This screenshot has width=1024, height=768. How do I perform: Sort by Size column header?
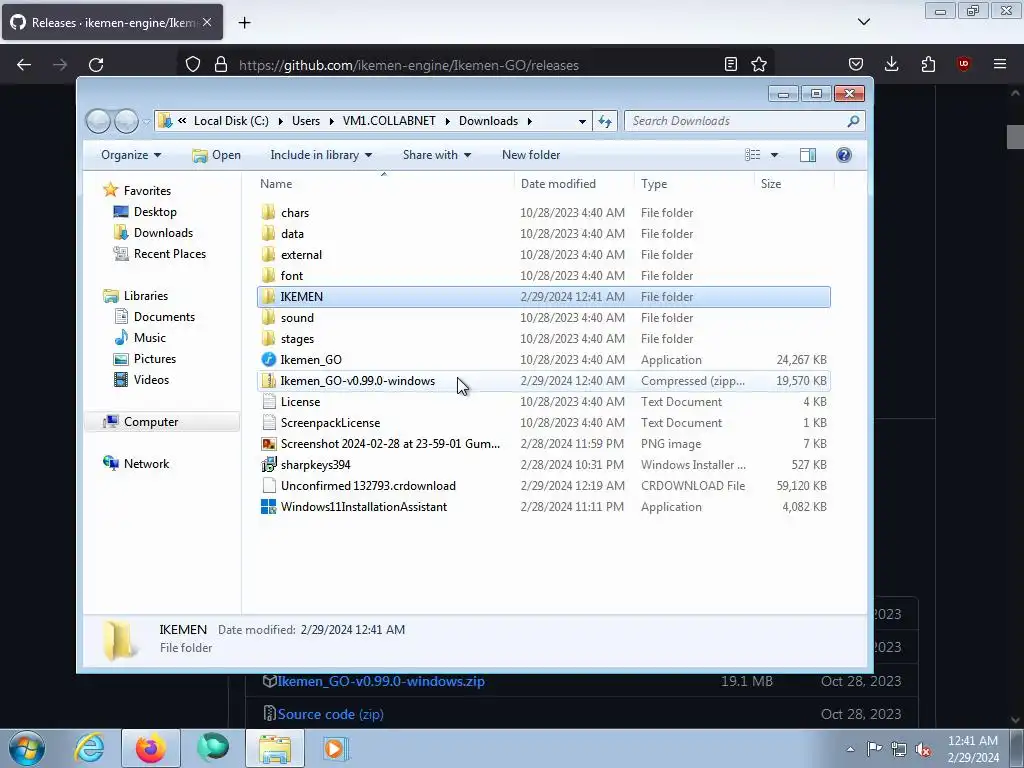pyautogui.click(x=793, y=184)
